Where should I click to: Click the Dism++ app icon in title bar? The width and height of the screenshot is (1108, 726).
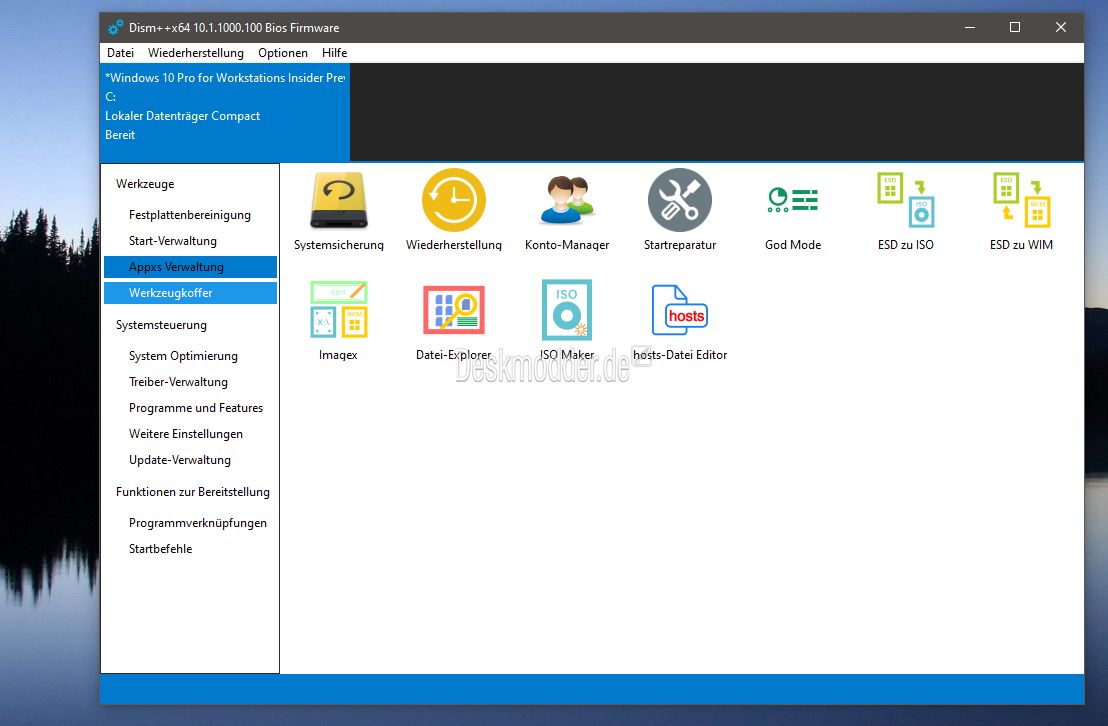(x=115, y=28)
